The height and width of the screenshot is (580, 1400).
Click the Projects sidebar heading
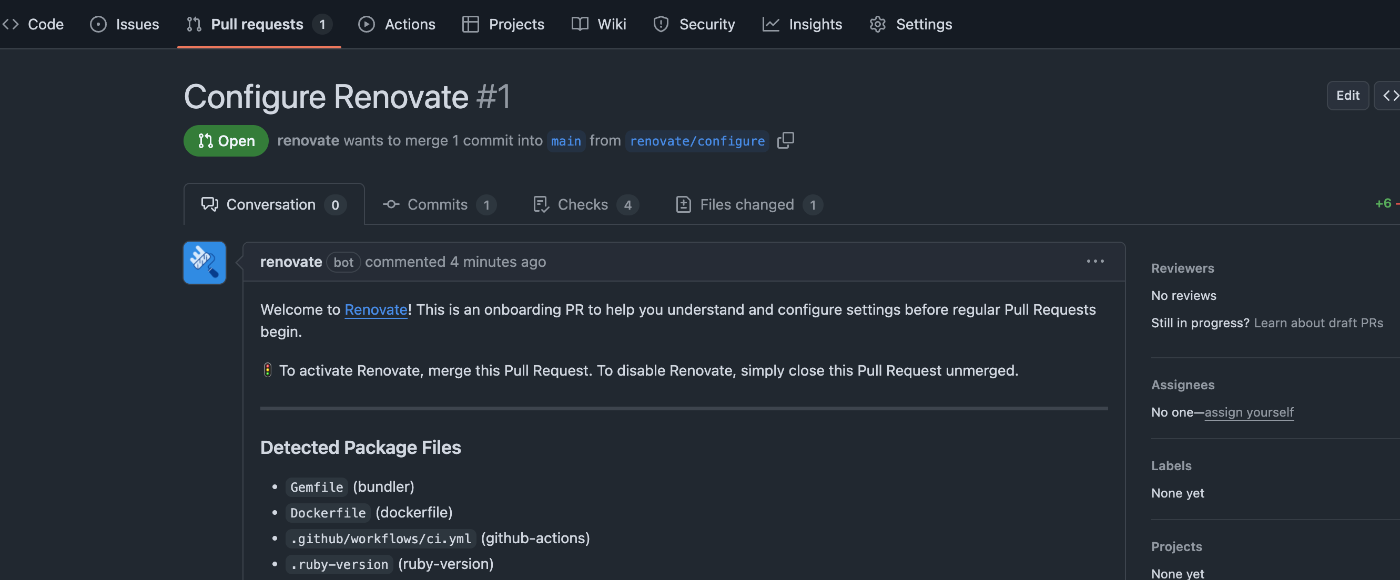pyautogui.click(x=1177, y=547)
